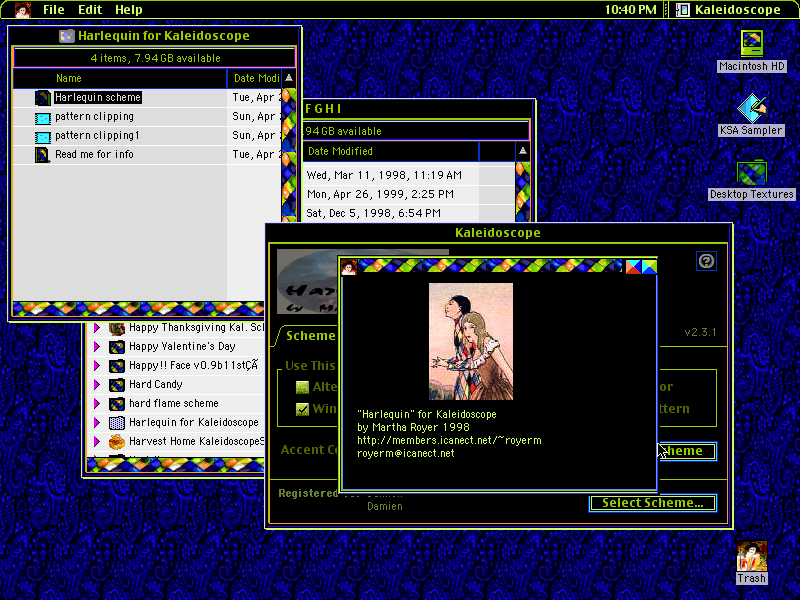This screenshot has height=600, width=800.
Task: Select the Trash icon
Action: (x=752, y=556)
